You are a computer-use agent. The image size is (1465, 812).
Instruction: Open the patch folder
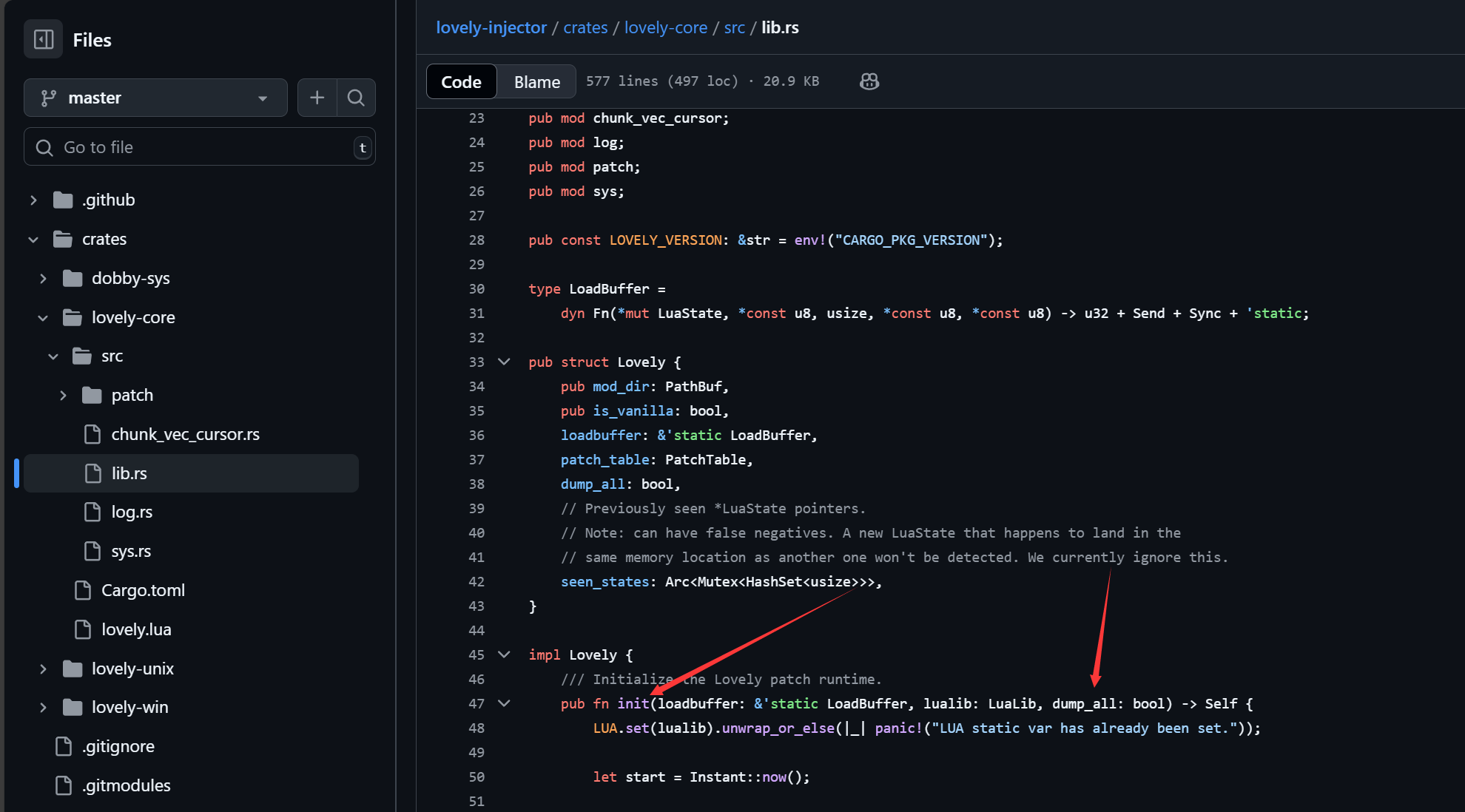[132, 396]
